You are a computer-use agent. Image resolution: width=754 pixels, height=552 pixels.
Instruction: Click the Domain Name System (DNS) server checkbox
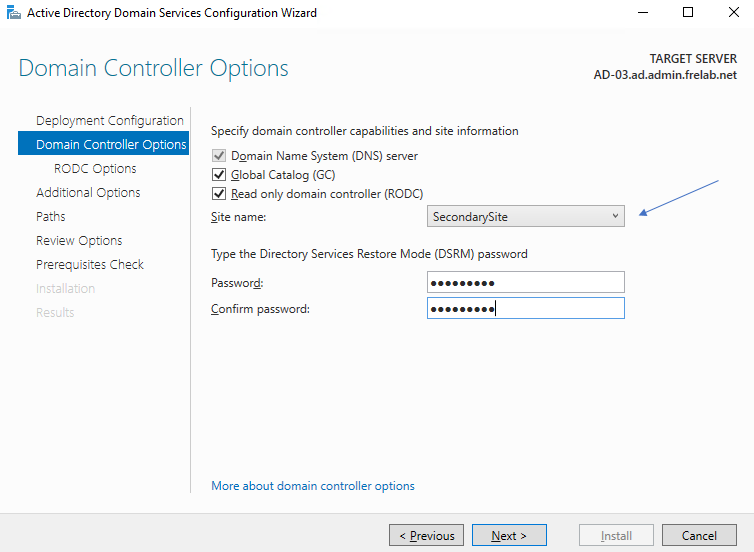pyautogui.click(x=219, y=157)
